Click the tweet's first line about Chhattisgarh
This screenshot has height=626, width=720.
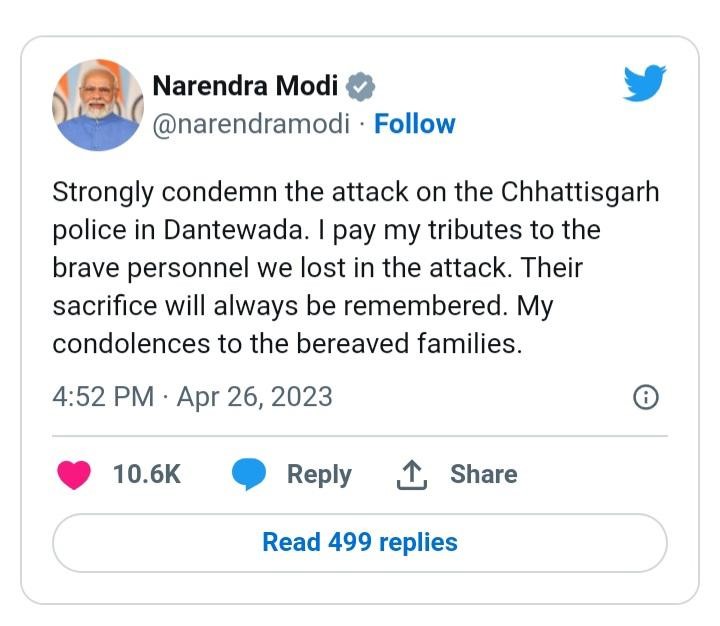(x=356, y=192)
